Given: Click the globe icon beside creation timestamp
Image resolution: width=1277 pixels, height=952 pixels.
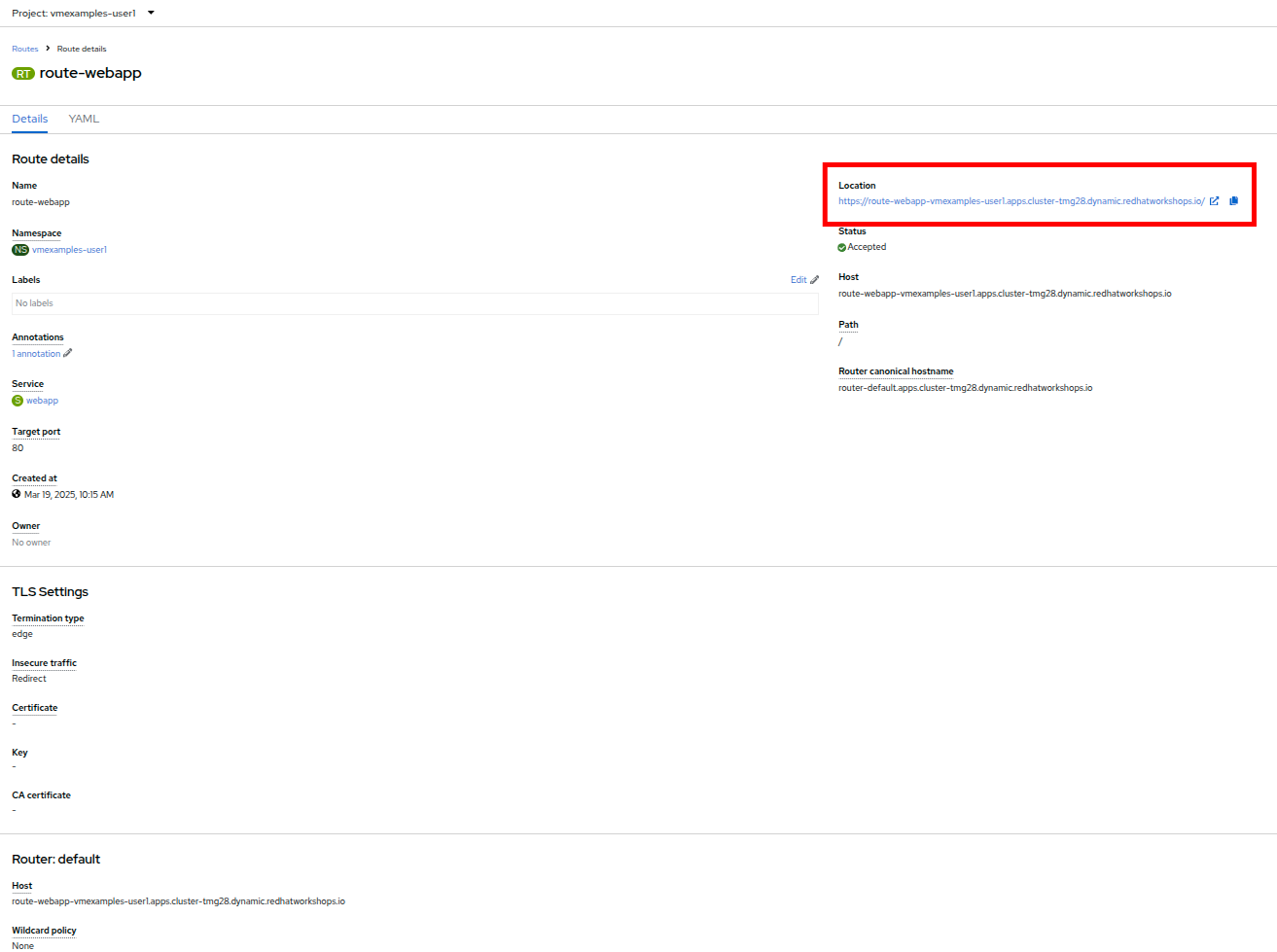Looking at the screenshot, I should coord(17,495).
